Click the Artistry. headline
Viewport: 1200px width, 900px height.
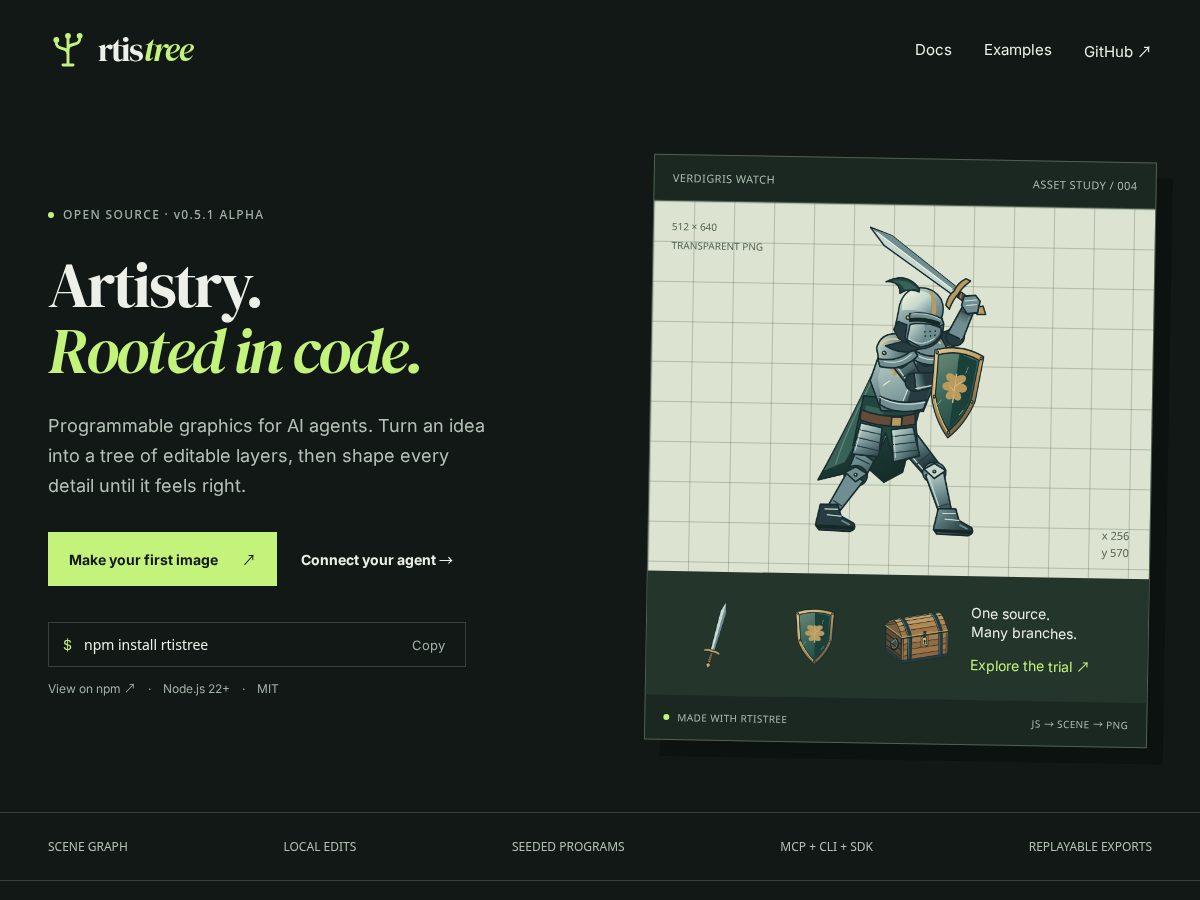(x=155, y=287)
